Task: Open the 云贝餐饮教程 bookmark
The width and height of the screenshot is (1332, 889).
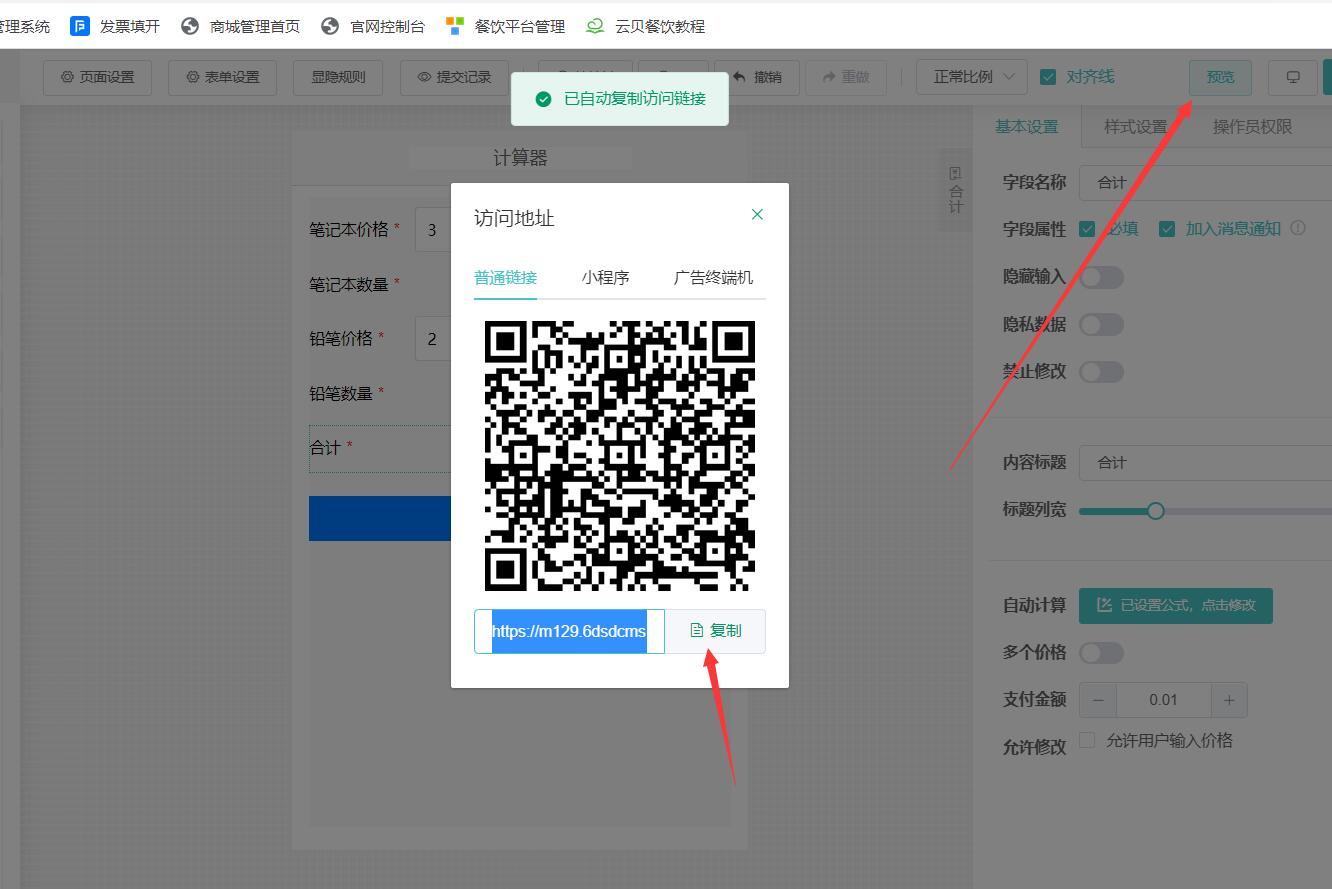Action: [646, 26]
